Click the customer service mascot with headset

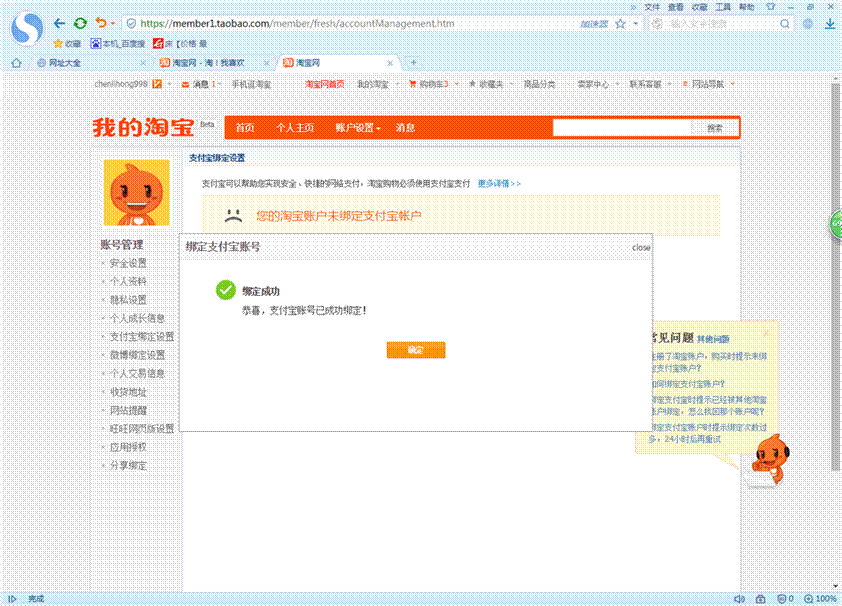pos(771,459)
